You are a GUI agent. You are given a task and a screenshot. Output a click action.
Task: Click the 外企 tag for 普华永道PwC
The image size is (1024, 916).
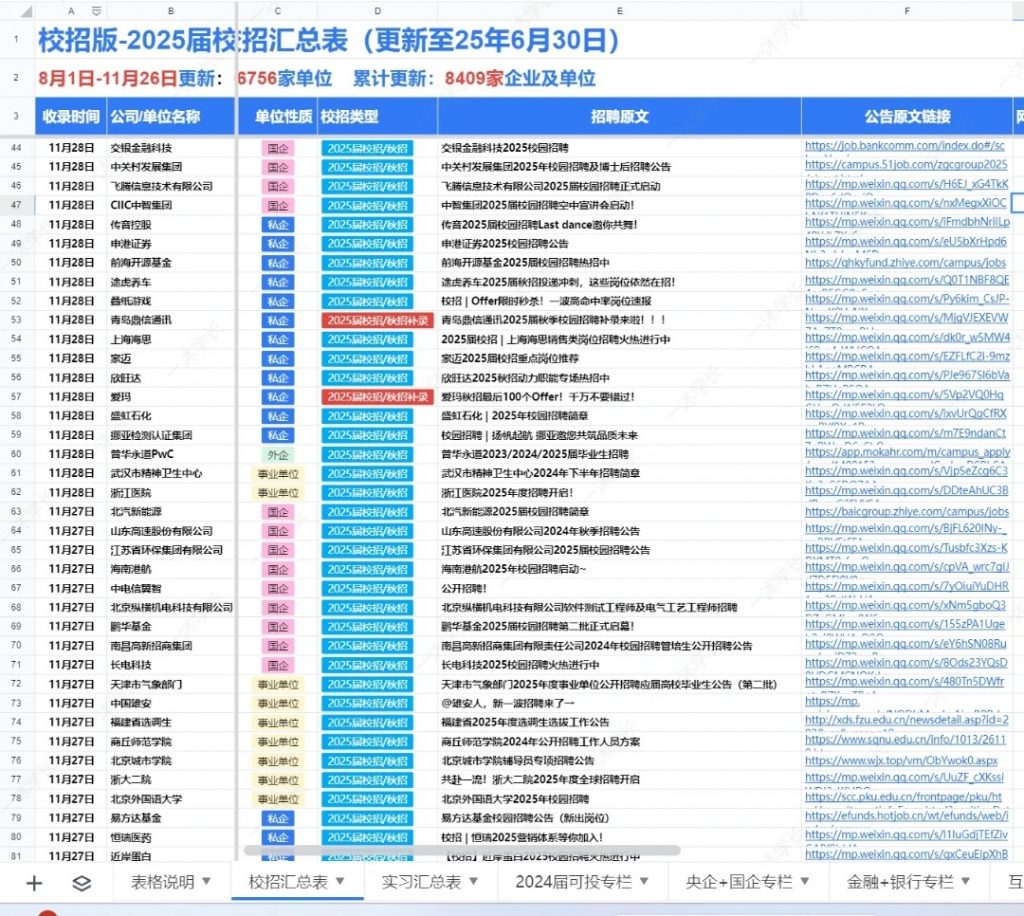pos(277,454)
